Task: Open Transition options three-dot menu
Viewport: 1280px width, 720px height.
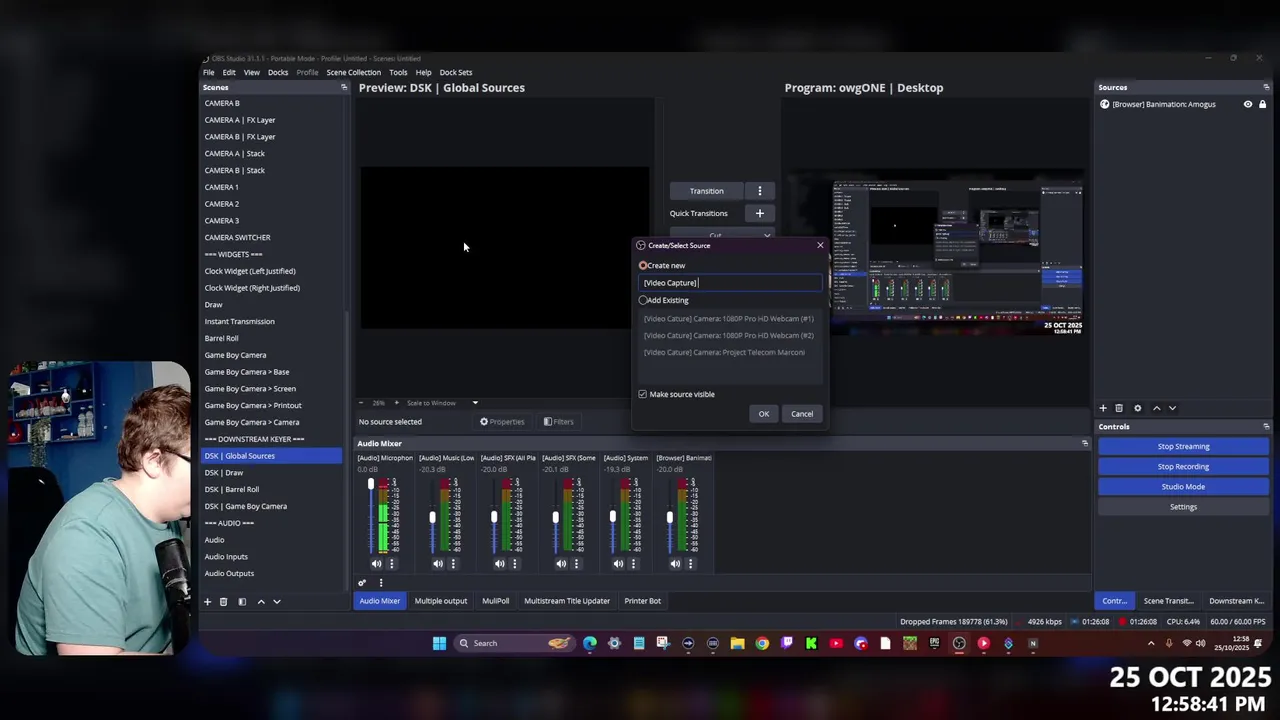Action: pyautogui.click(x=760, y=191)
